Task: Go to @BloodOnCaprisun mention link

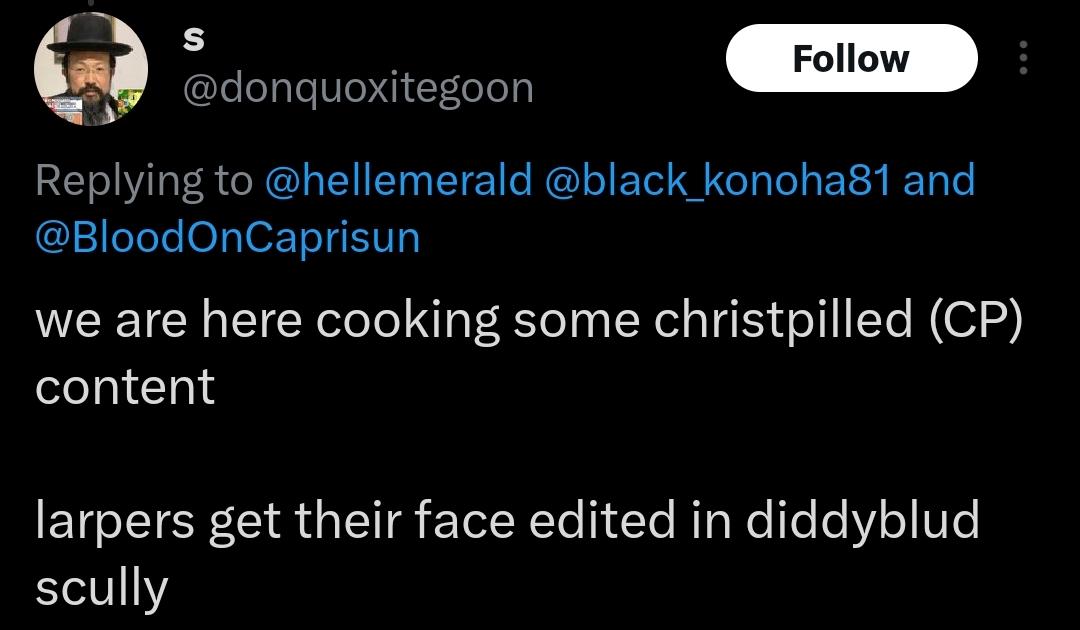Action: tap(227, 238)
